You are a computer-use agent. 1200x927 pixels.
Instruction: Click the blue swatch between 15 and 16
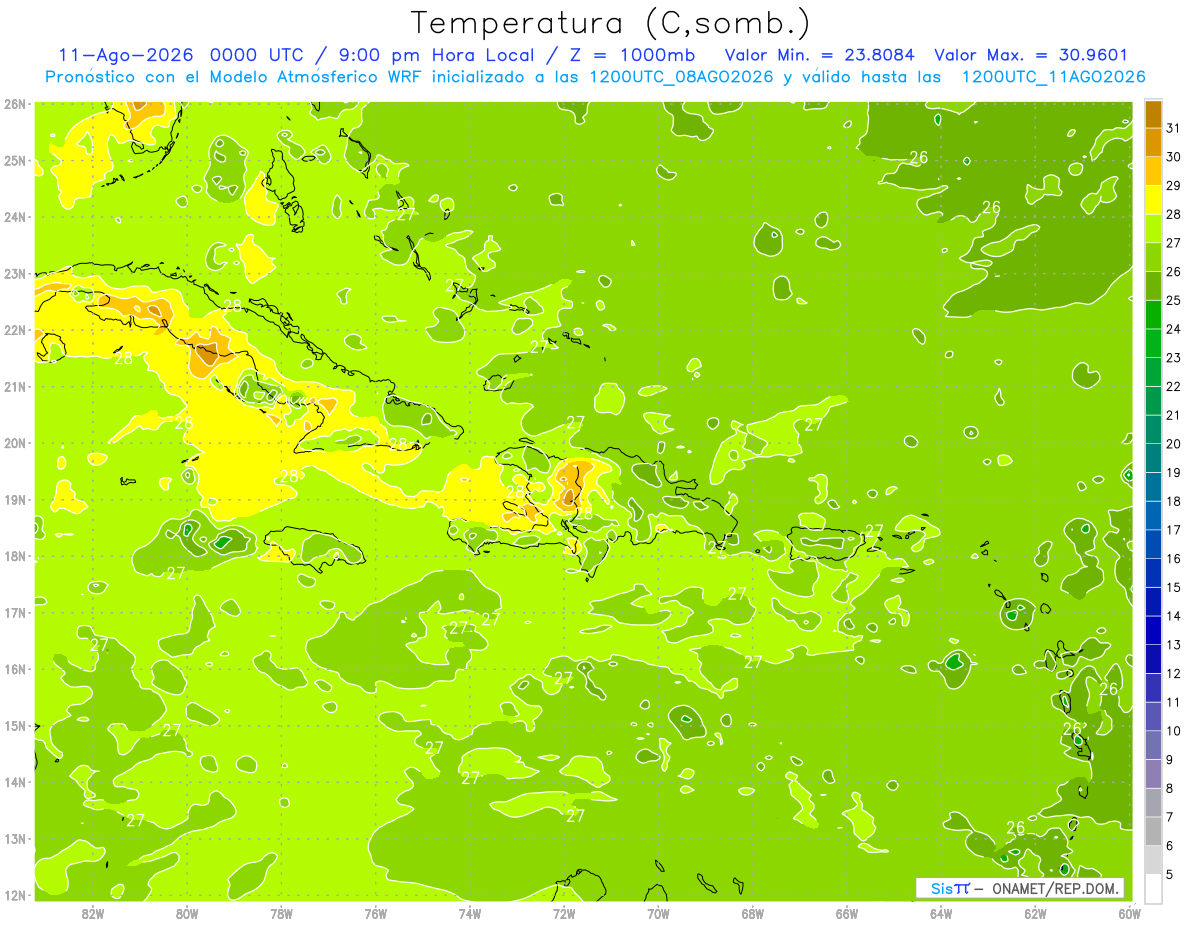tap(1153, 573)
